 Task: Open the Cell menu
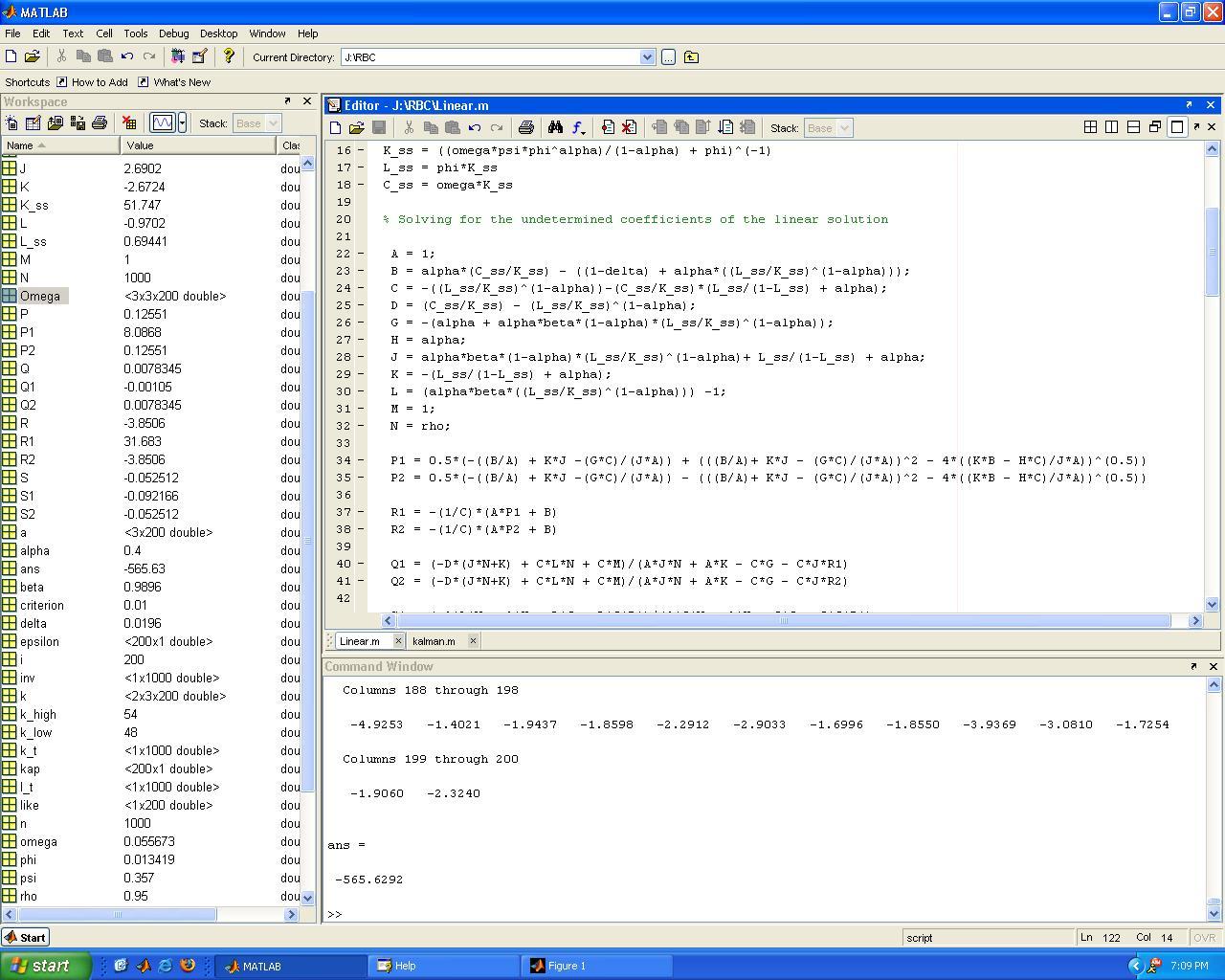point(103,33)
